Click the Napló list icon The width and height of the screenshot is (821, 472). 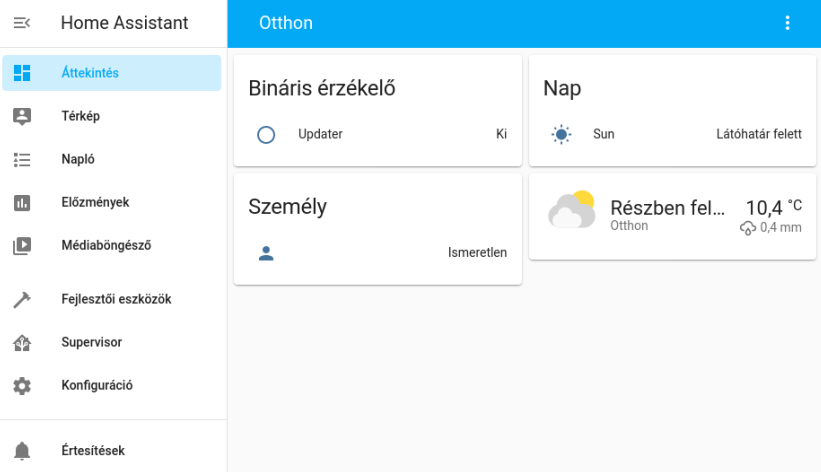click(22, 159)
